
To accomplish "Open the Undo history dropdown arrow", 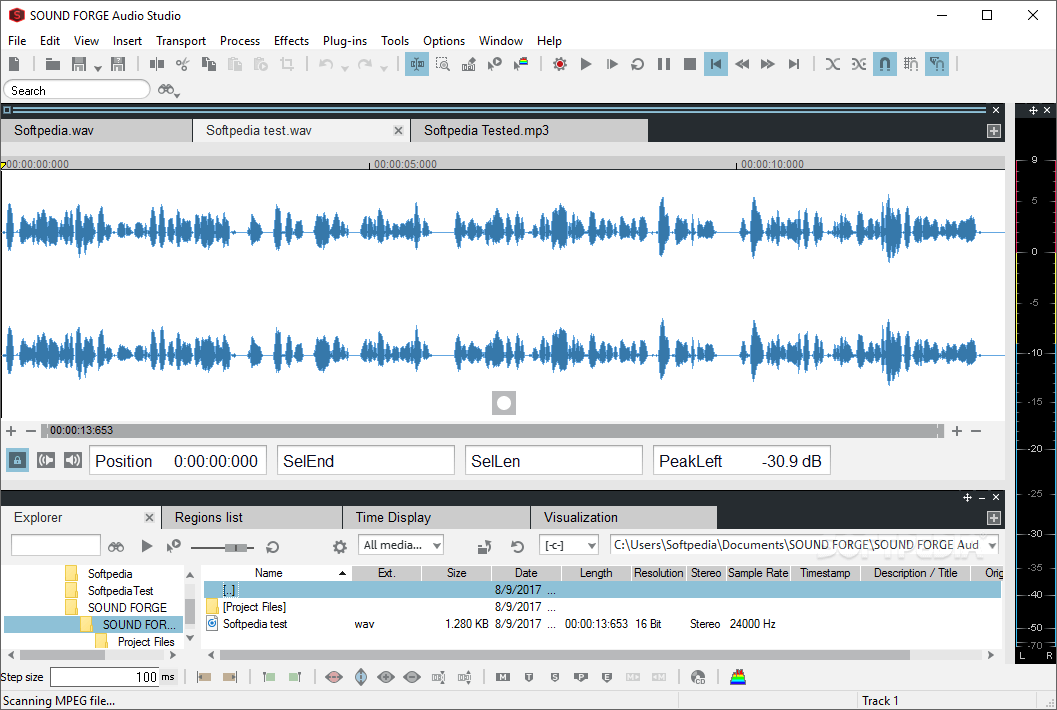I will click(344, 67).
